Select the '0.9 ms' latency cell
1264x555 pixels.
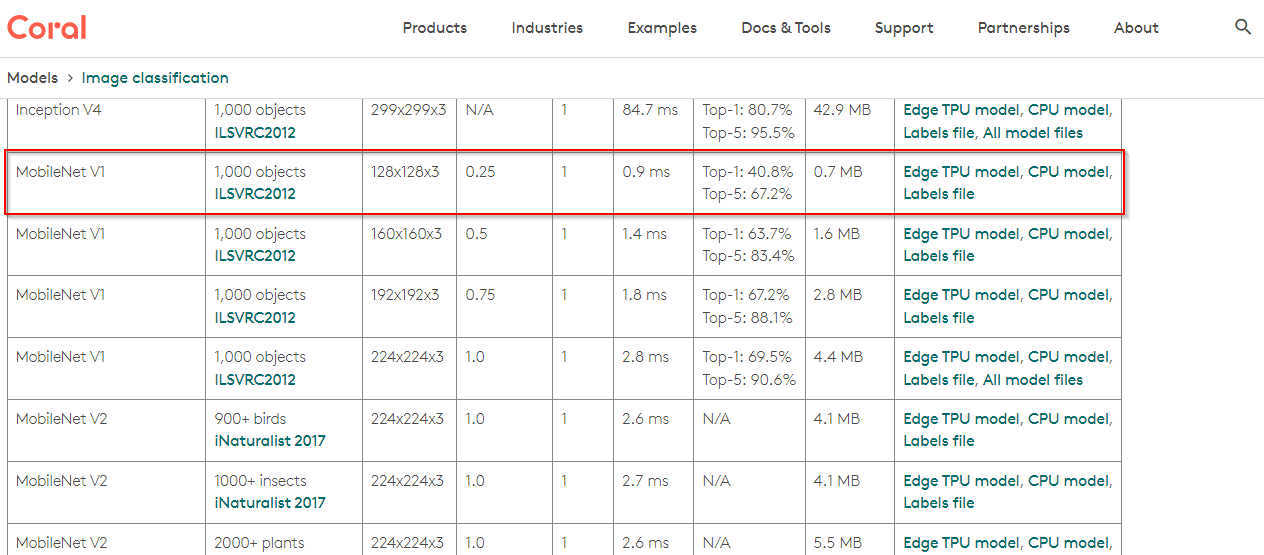(646, 172)
